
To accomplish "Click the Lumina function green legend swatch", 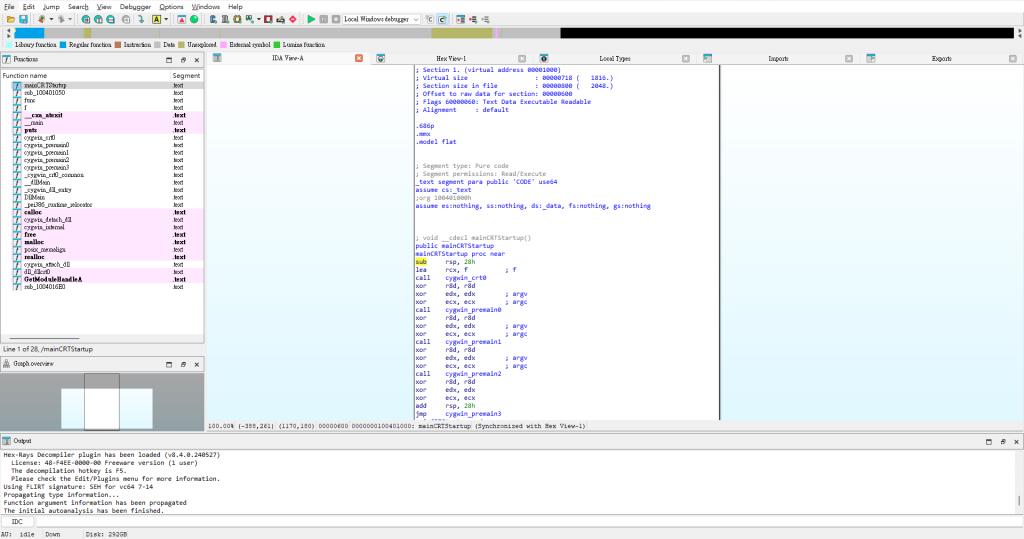I will (x=277, y=44).
